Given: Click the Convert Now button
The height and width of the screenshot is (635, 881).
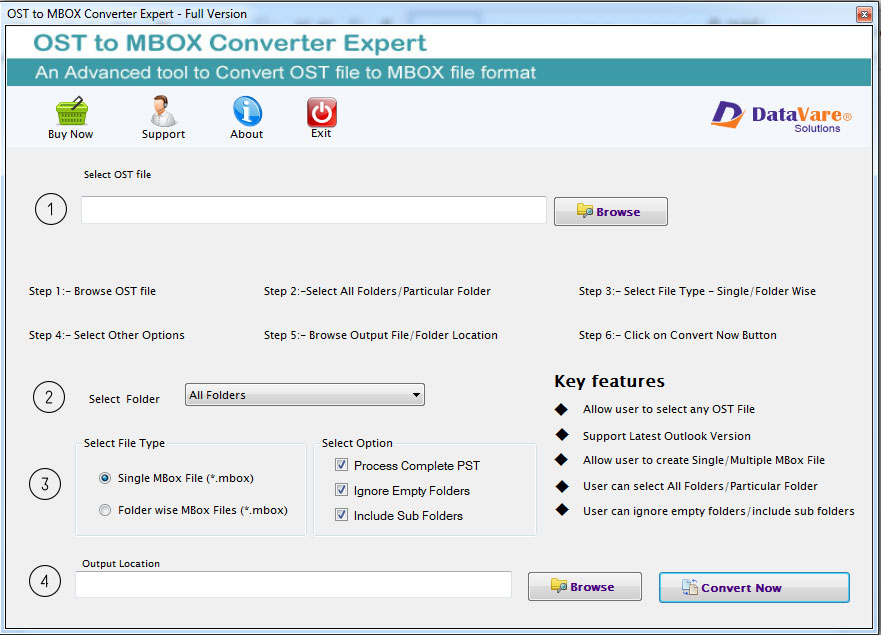Looking at the screenshot, I should point(754,587).
